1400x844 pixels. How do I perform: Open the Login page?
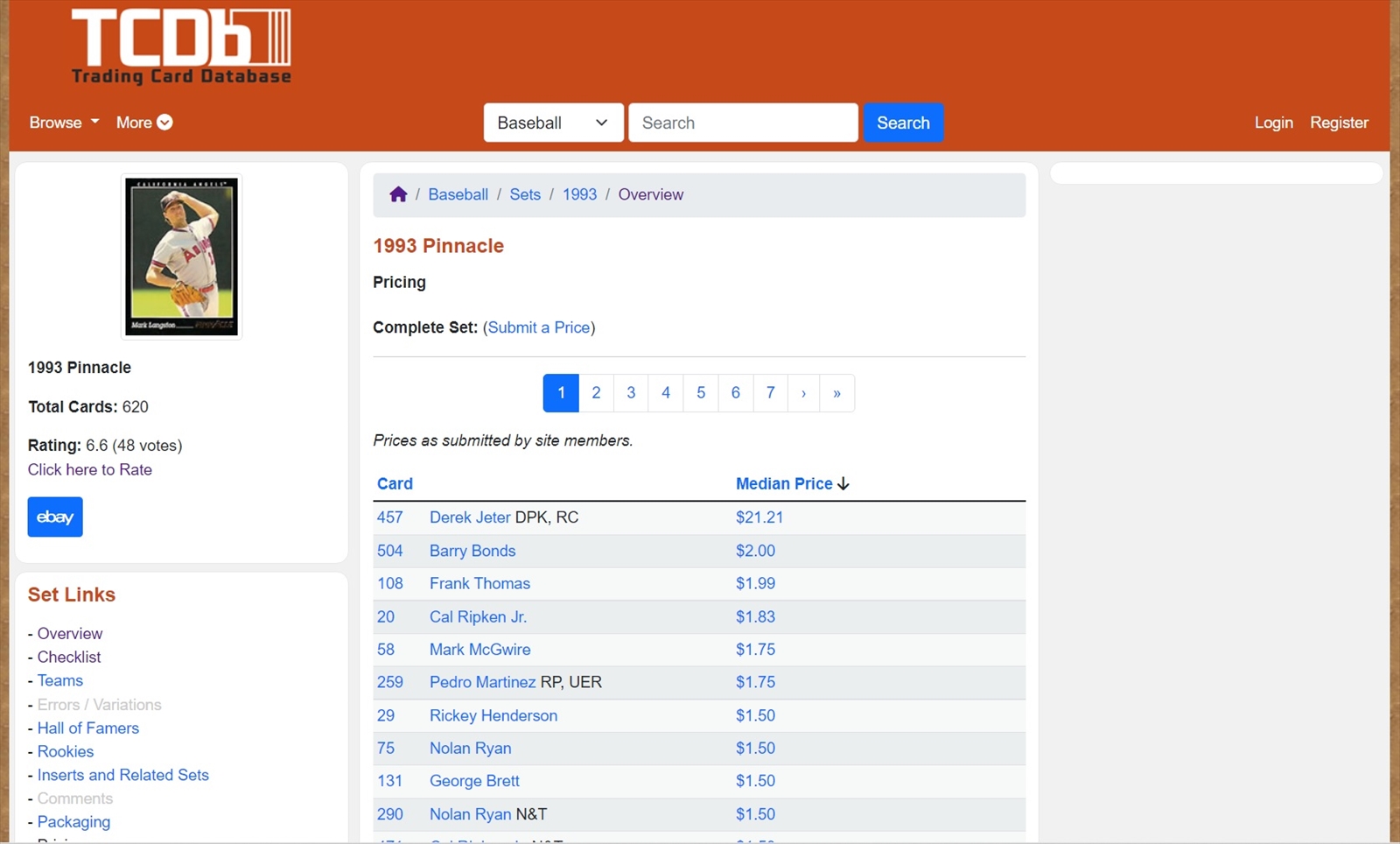[1273, 123]
